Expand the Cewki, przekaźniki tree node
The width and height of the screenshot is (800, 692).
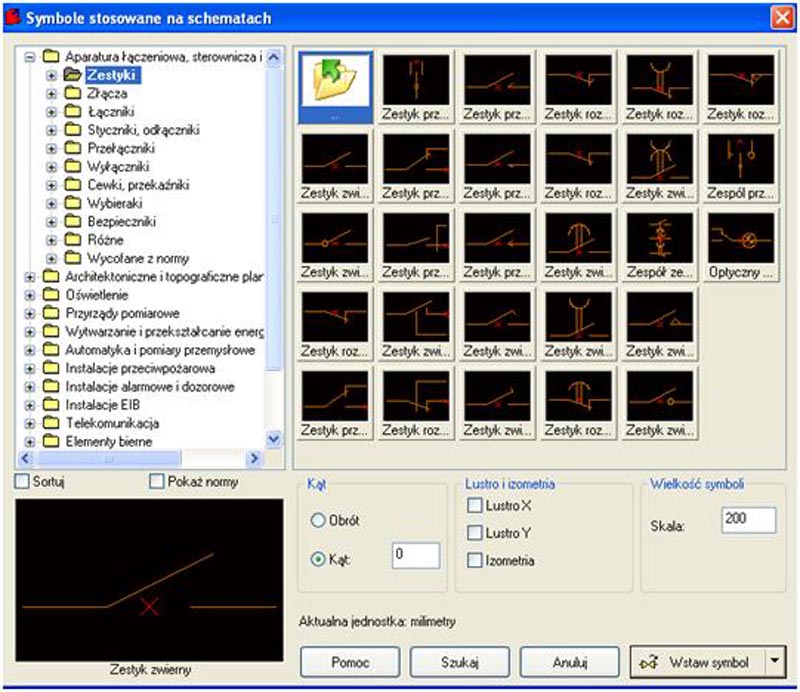pos(51,185)
